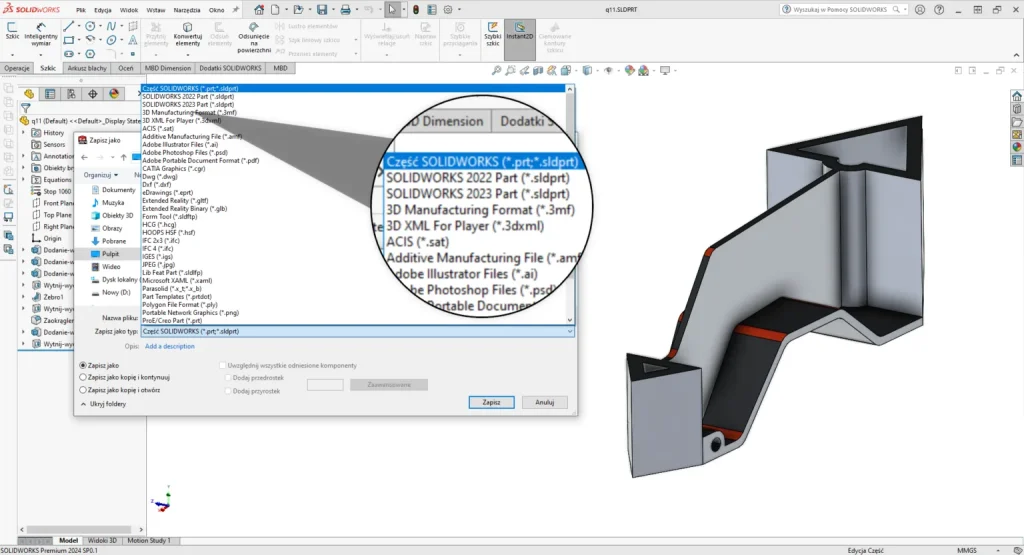Expand the History tree node
This screenshot has height=555, width=1024.
point(24,133)
